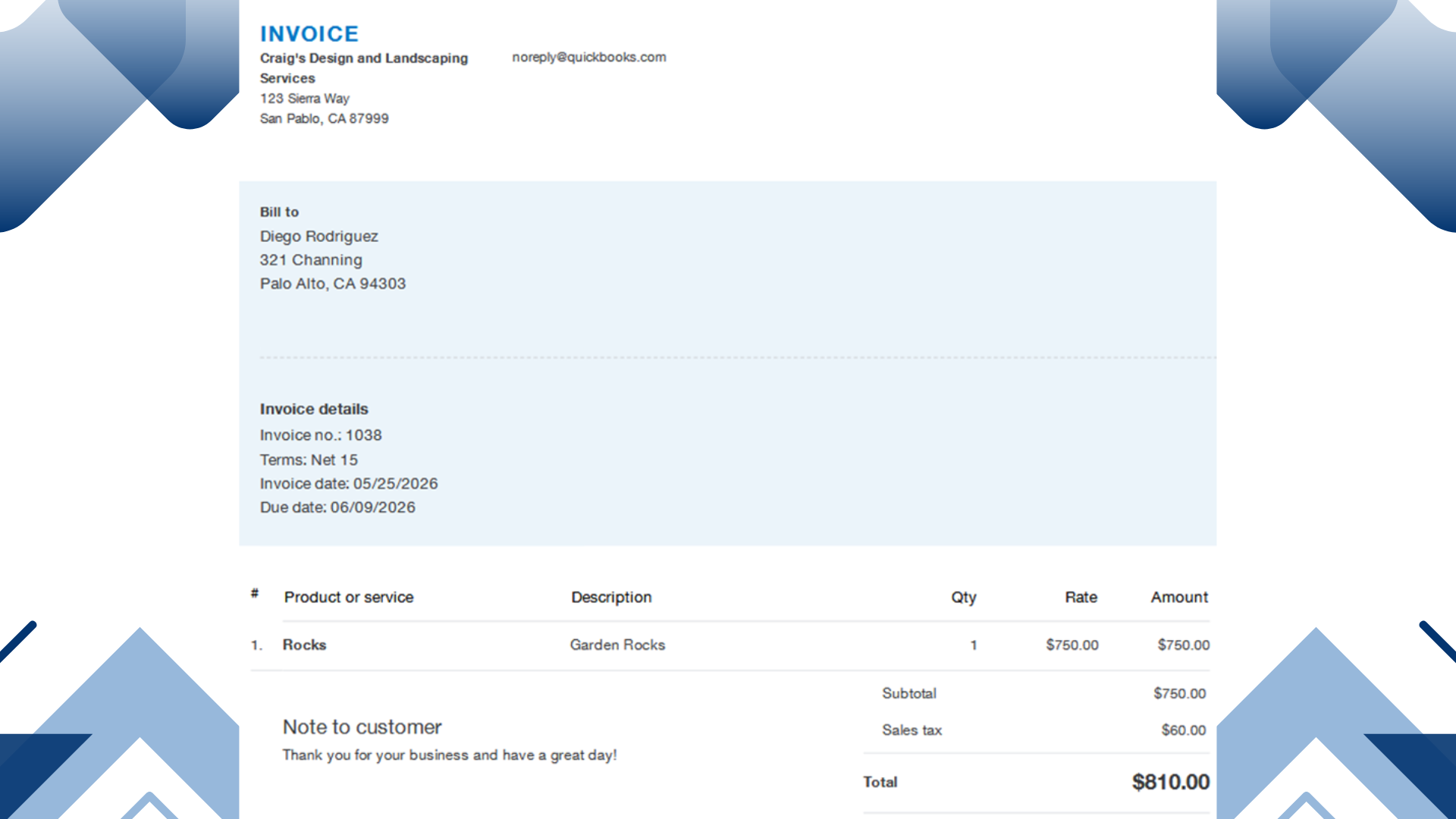The image size is (1456, 819).
Task: Click the 321 Channing address line
Action: coord(311,260)
